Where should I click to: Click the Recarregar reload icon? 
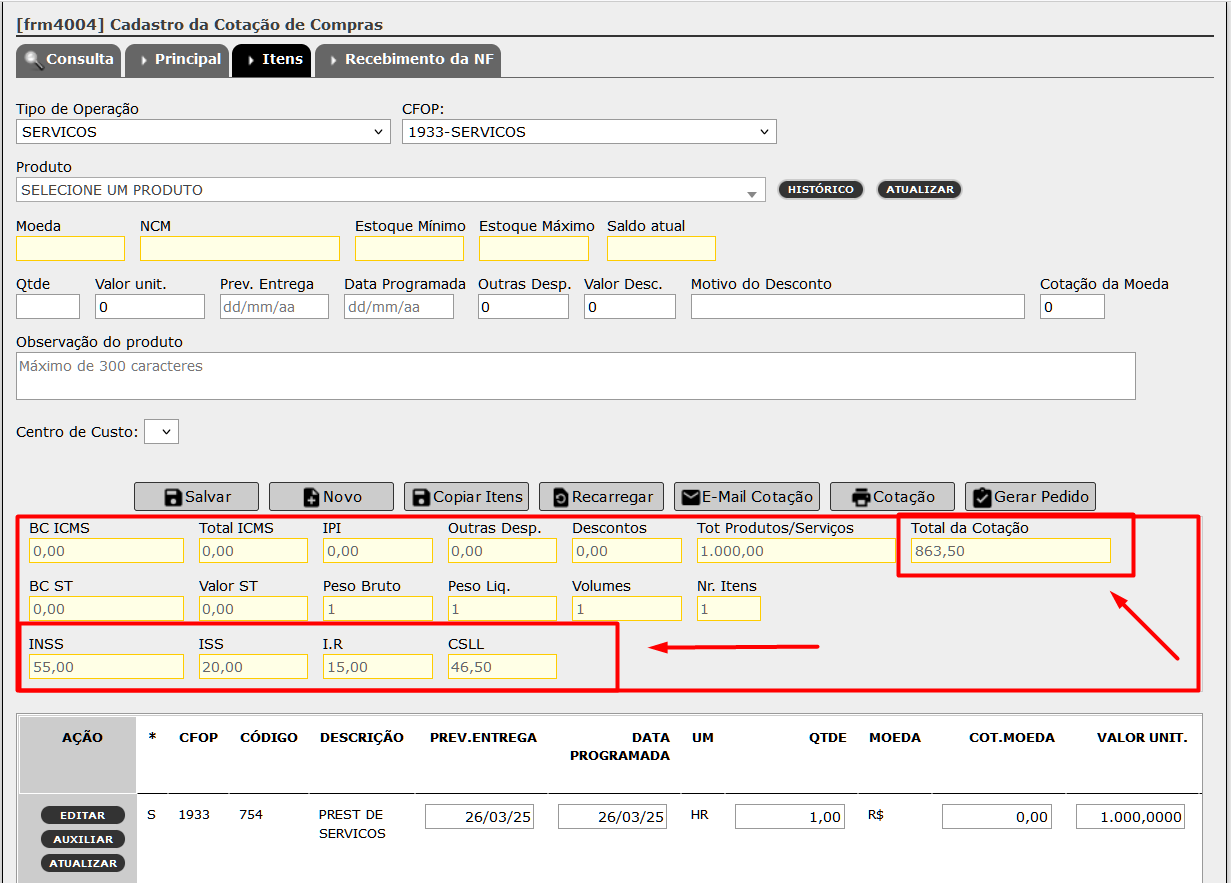click(561, 497)
